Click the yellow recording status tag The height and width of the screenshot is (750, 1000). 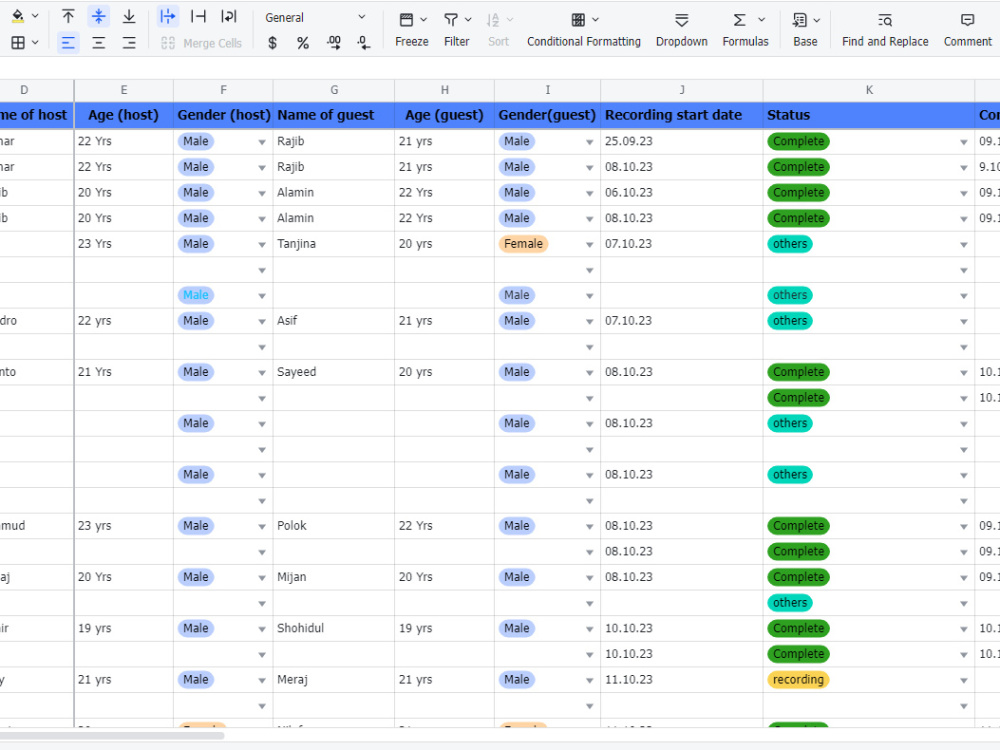coord(798,680)
